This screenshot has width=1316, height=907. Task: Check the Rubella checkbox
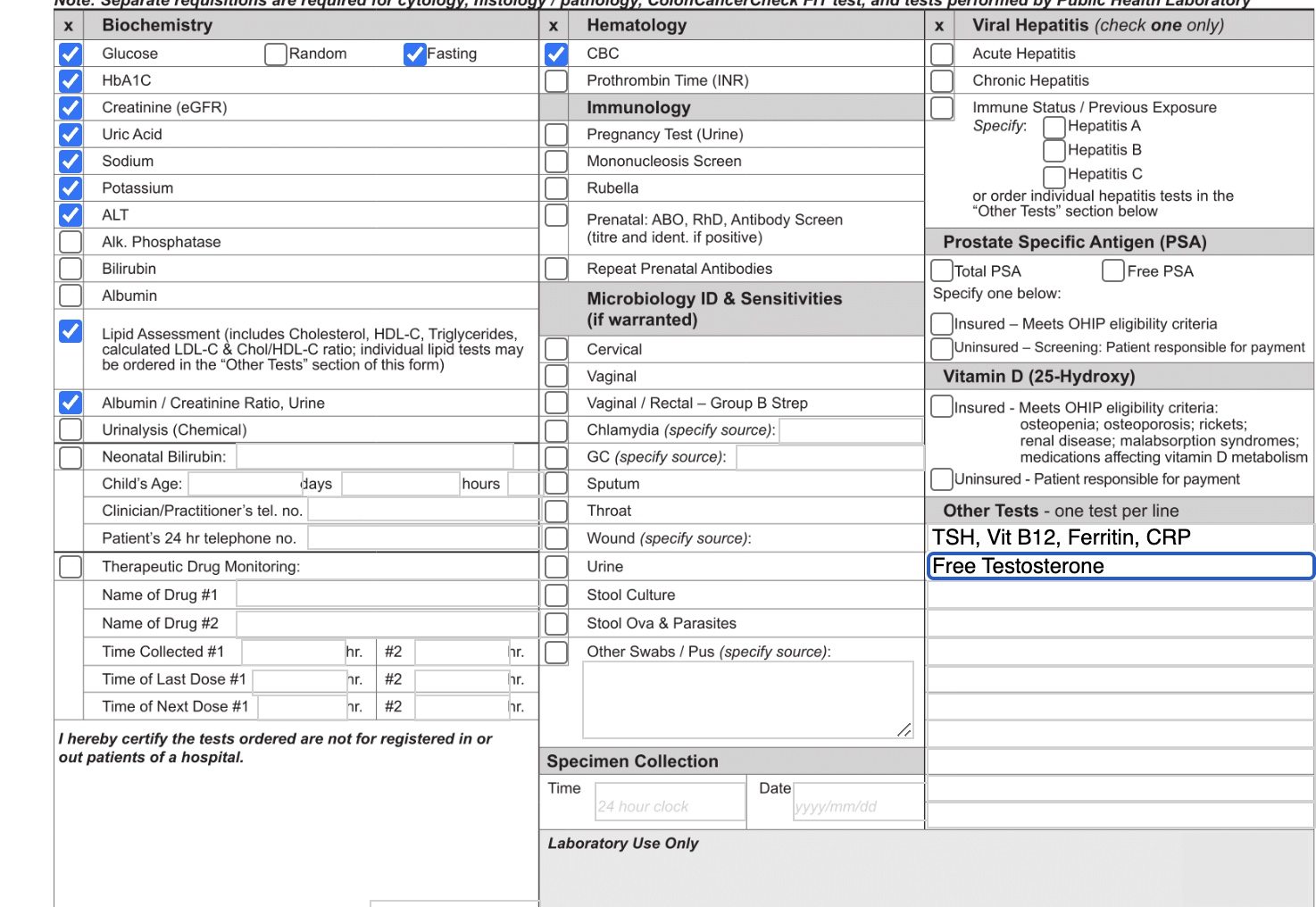pos(556,188)
